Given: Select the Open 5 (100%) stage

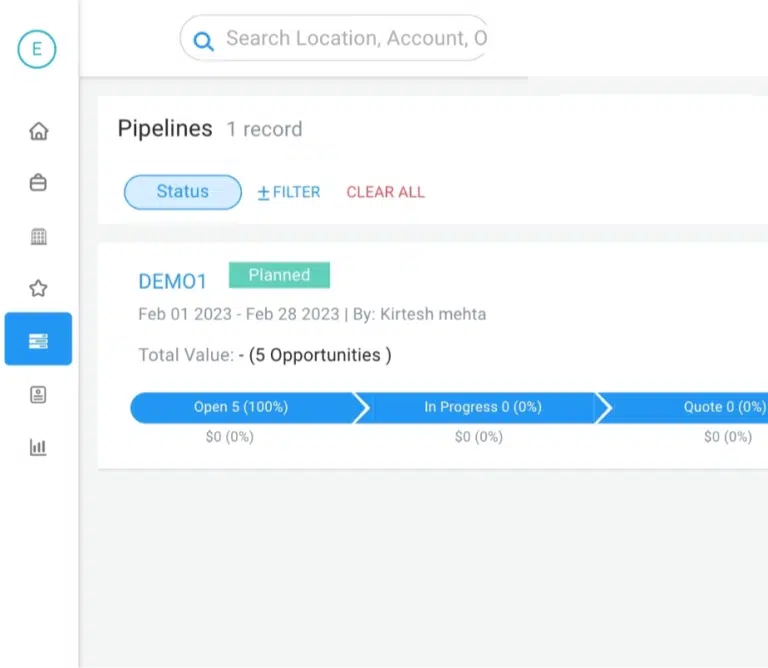Looking at the screenshot, I should [x=241, y=407].
